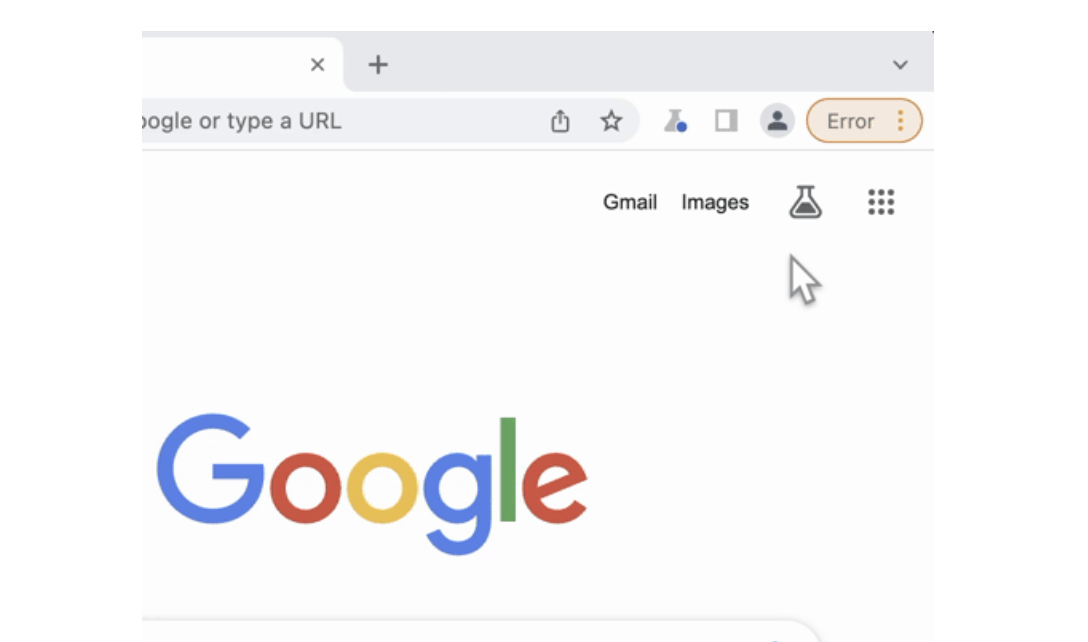This screenshot has width=1088, height=642.
Task: Open the Google apps grid
Action: (x=881, y=202)
